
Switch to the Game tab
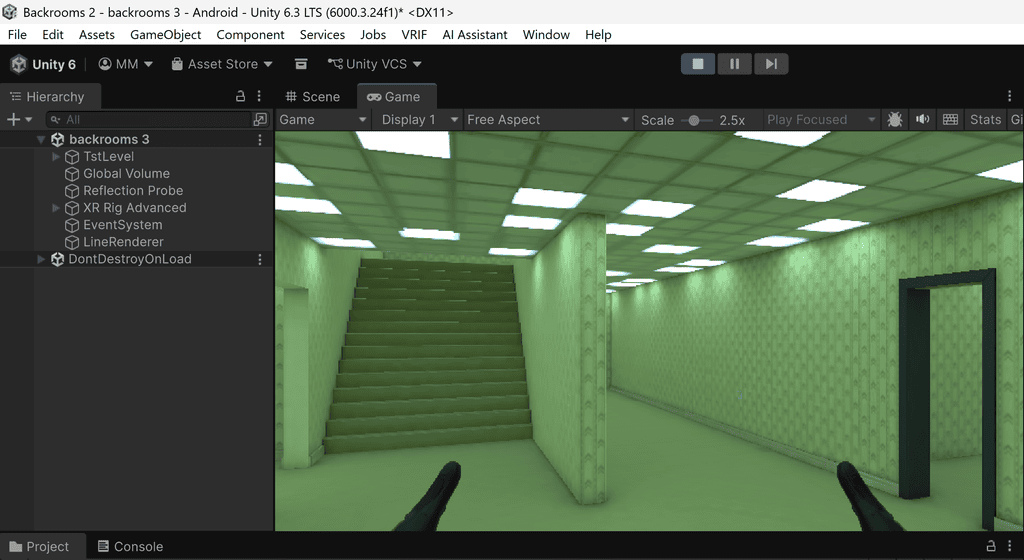(394, 97)
